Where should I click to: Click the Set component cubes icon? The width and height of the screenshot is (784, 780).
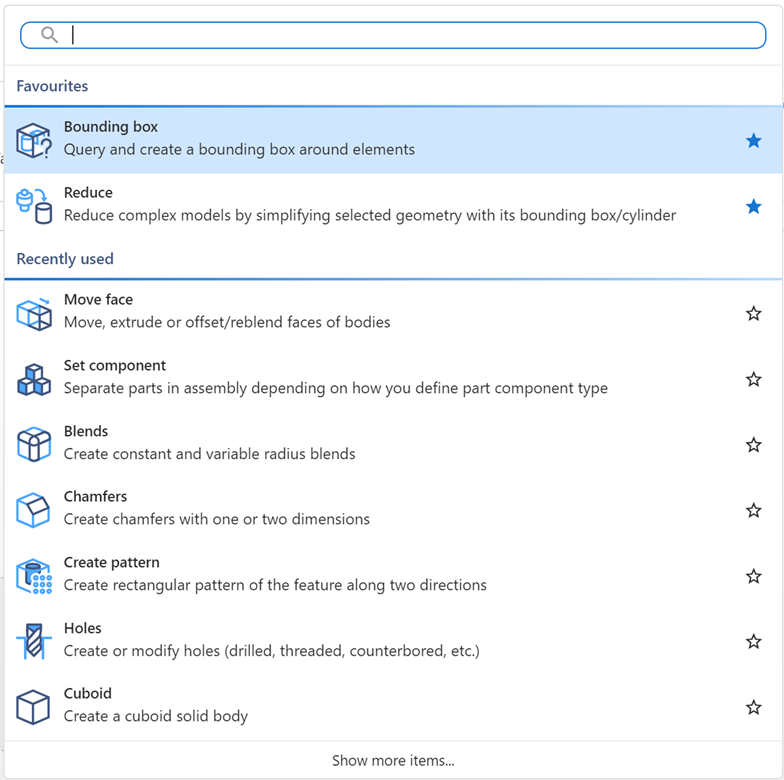34,379
